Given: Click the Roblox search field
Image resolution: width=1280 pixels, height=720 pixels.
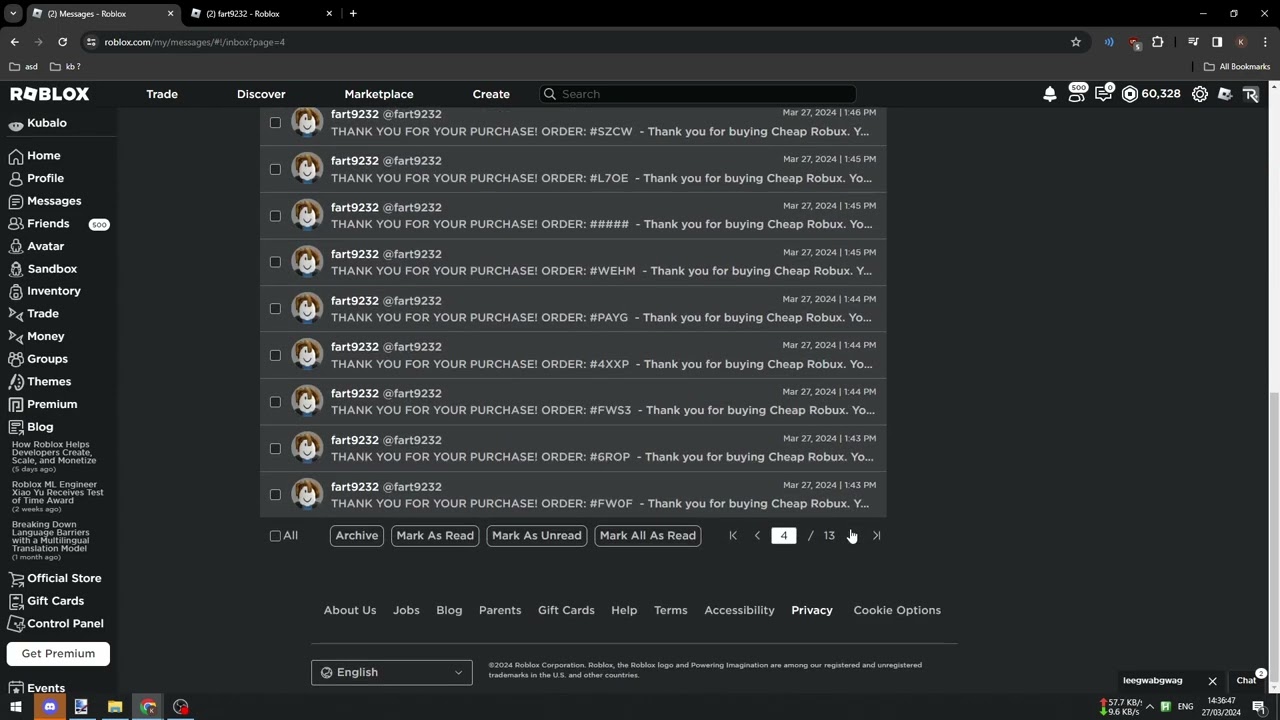Looking at the screenshot, I should pos(697,94).
